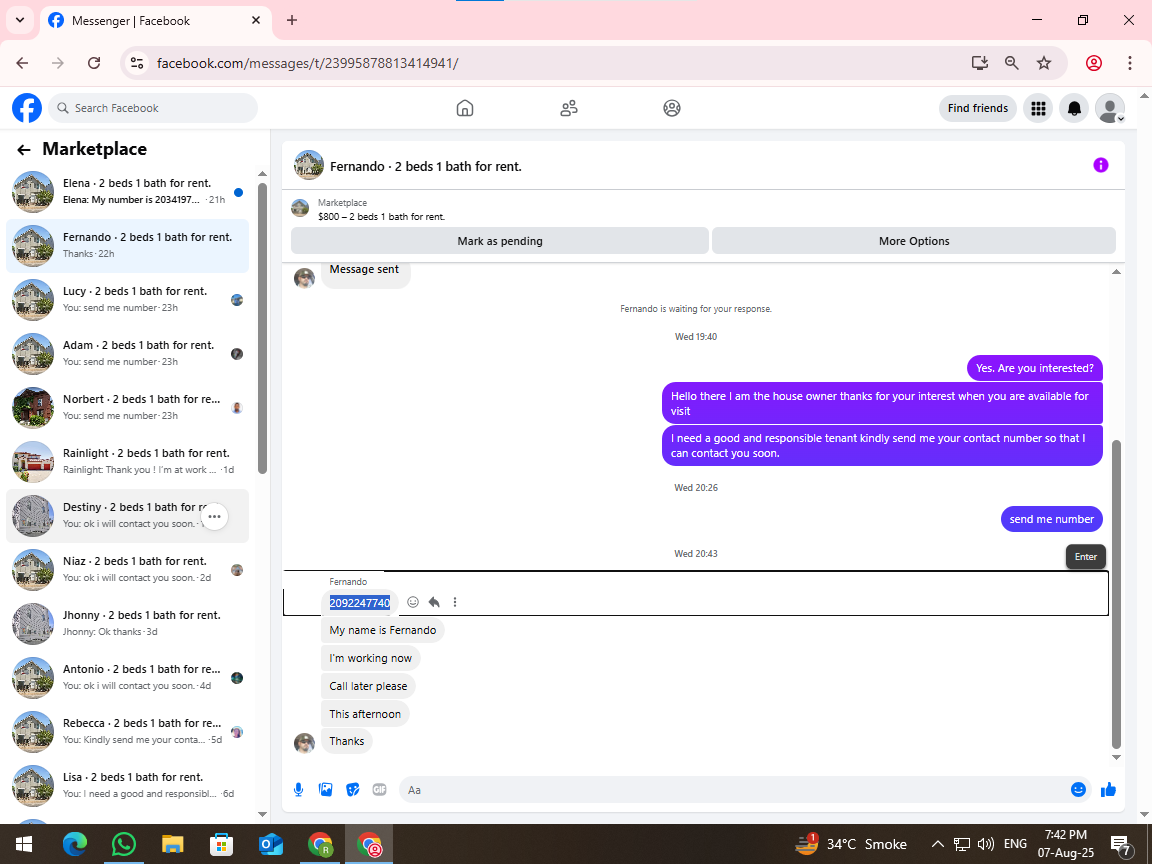The height and width of the screenshot is (864, 1152).
Task: Open Adam's conversation
Action: (x=128, y=353)
